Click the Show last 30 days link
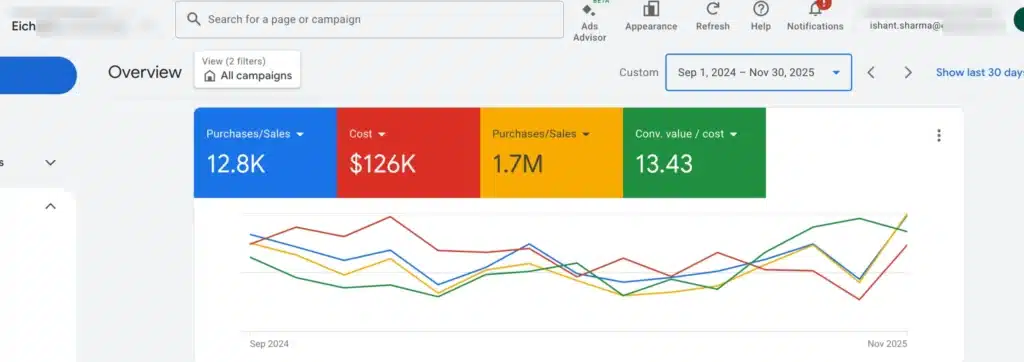 click(x=980, y=73)
